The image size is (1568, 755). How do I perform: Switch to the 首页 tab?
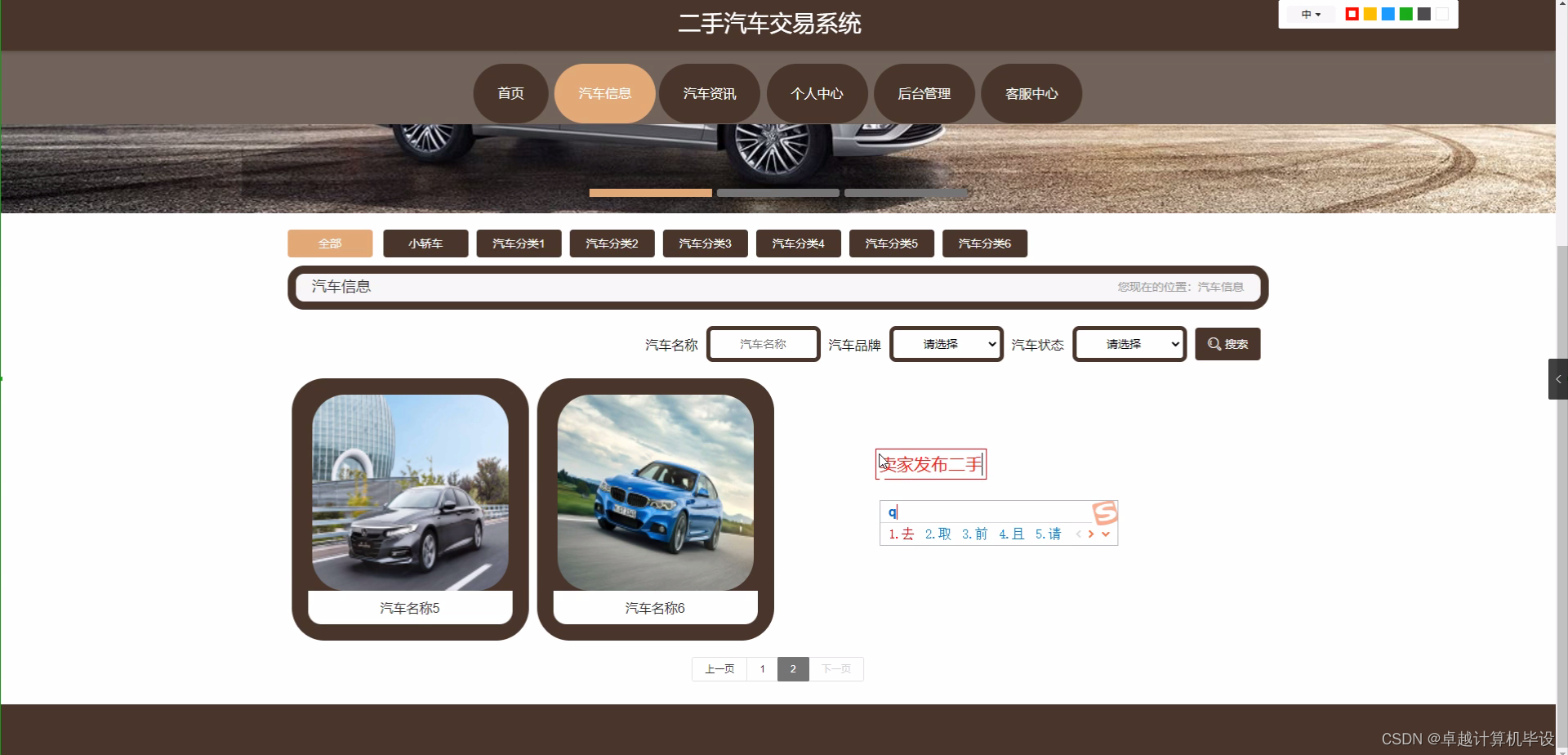[510, 93]
